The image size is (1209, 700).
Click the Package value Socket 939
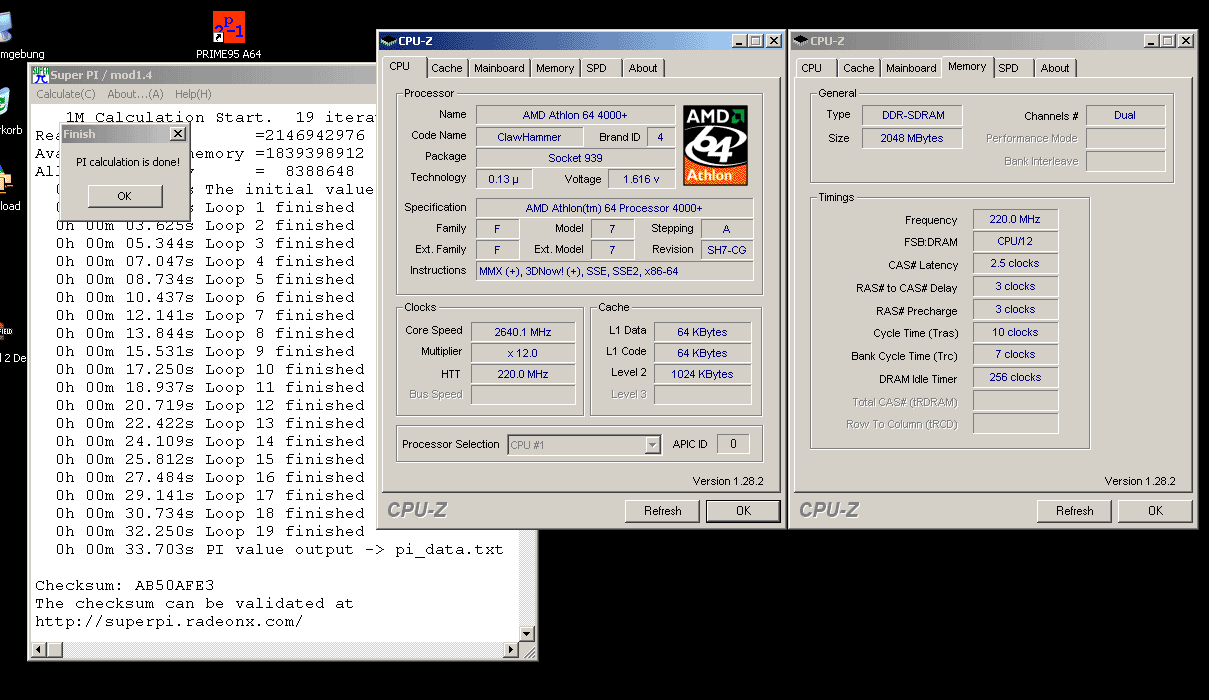575,158
